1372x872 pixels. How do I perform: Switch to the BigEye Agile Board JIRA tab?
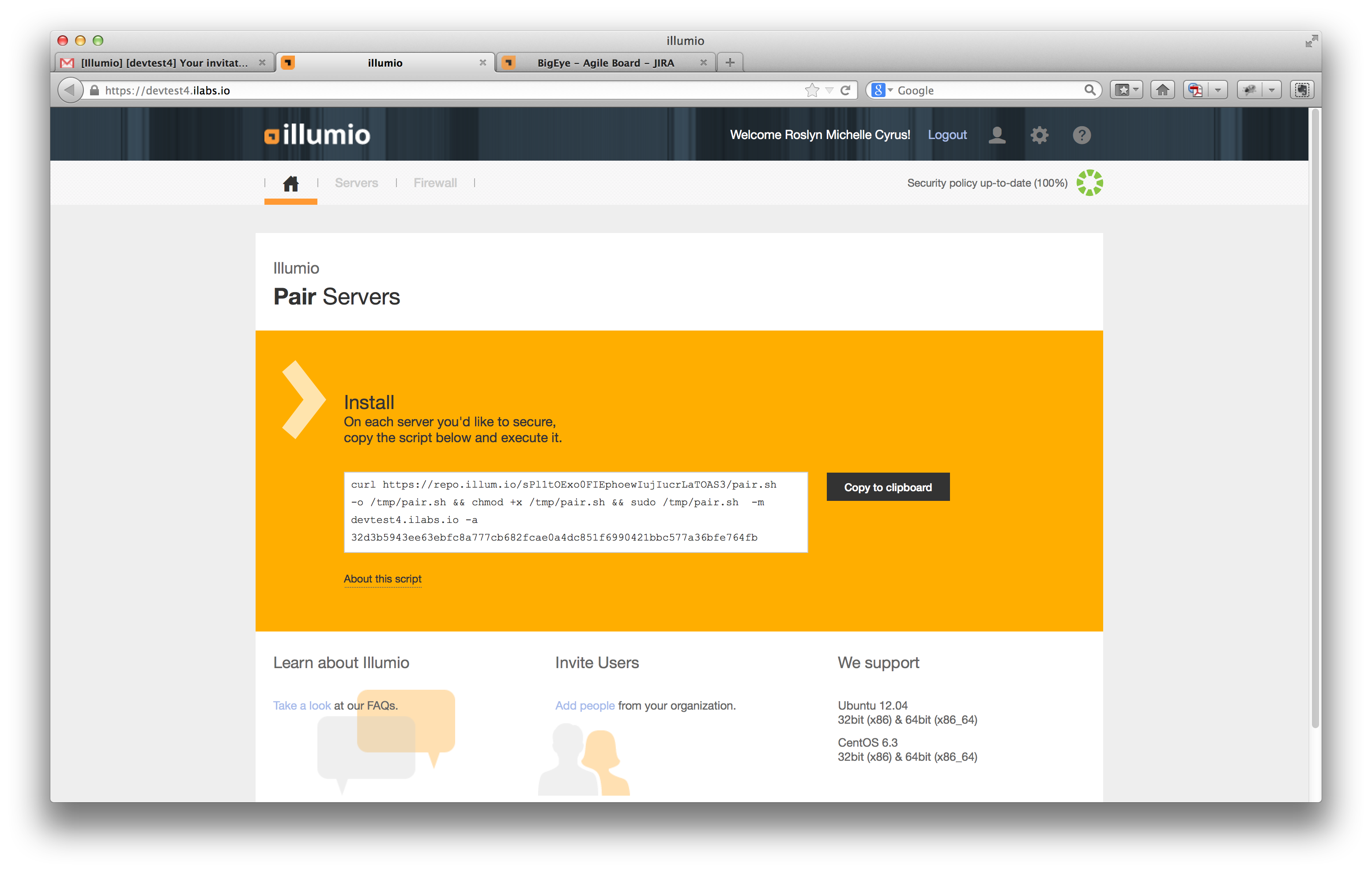tap(606, 63)
